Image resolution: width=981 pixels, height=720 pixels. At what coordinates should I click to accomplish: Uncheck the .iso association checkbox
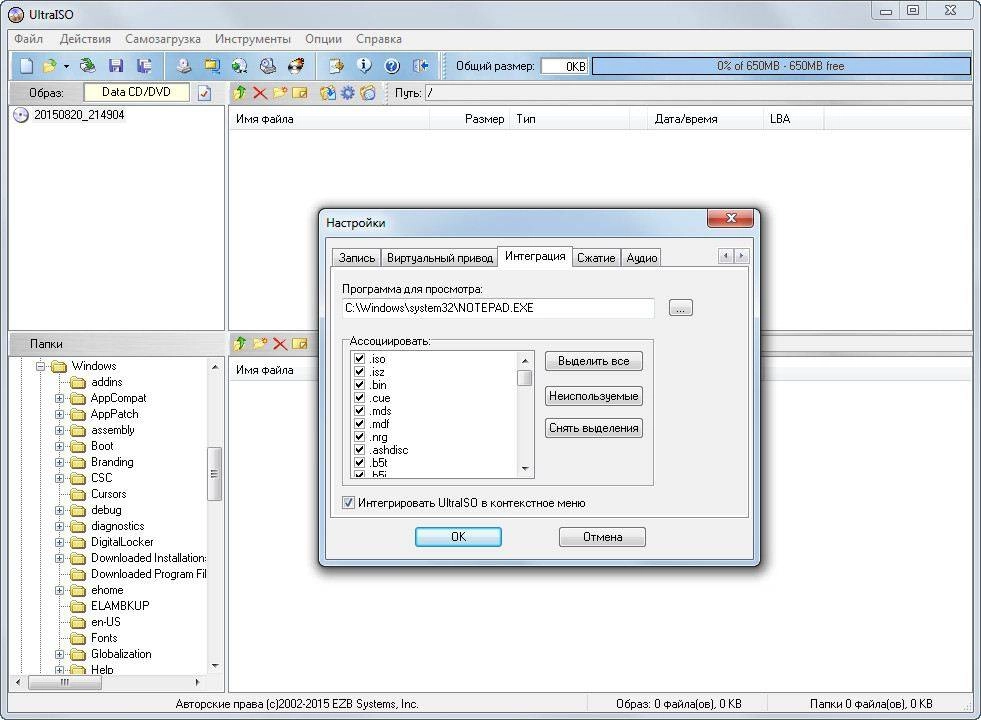click(360, 358)
